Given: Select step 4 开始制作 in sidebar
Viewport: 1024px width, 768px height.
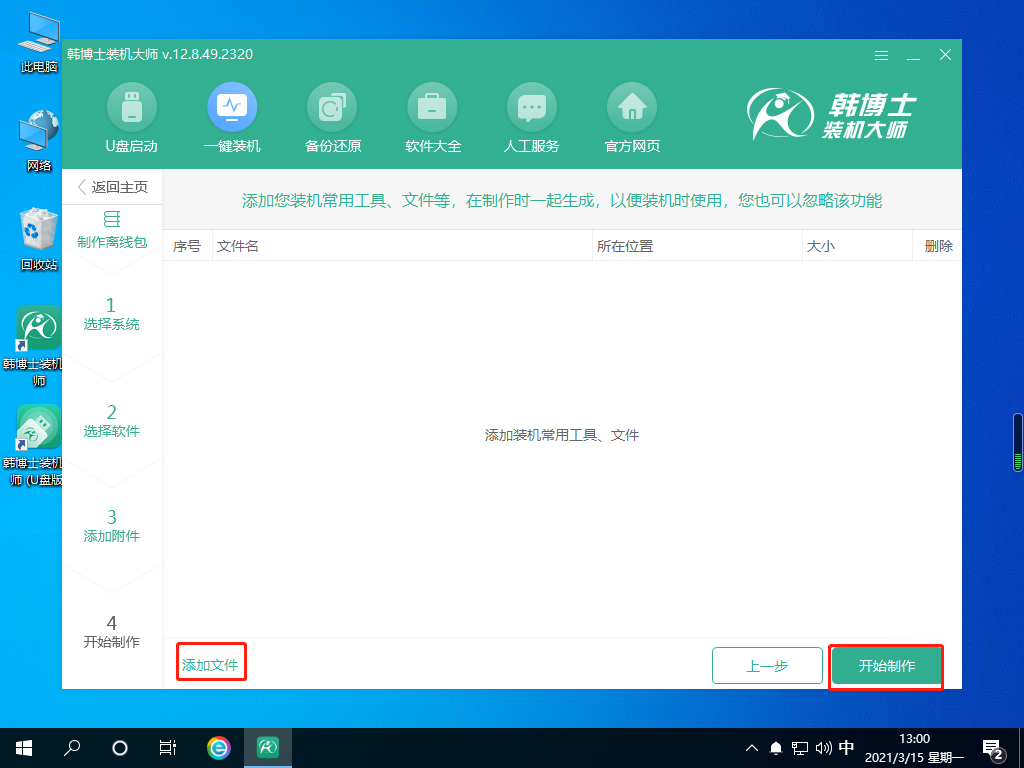Looking at the screenshot, I should click(111, 632).
